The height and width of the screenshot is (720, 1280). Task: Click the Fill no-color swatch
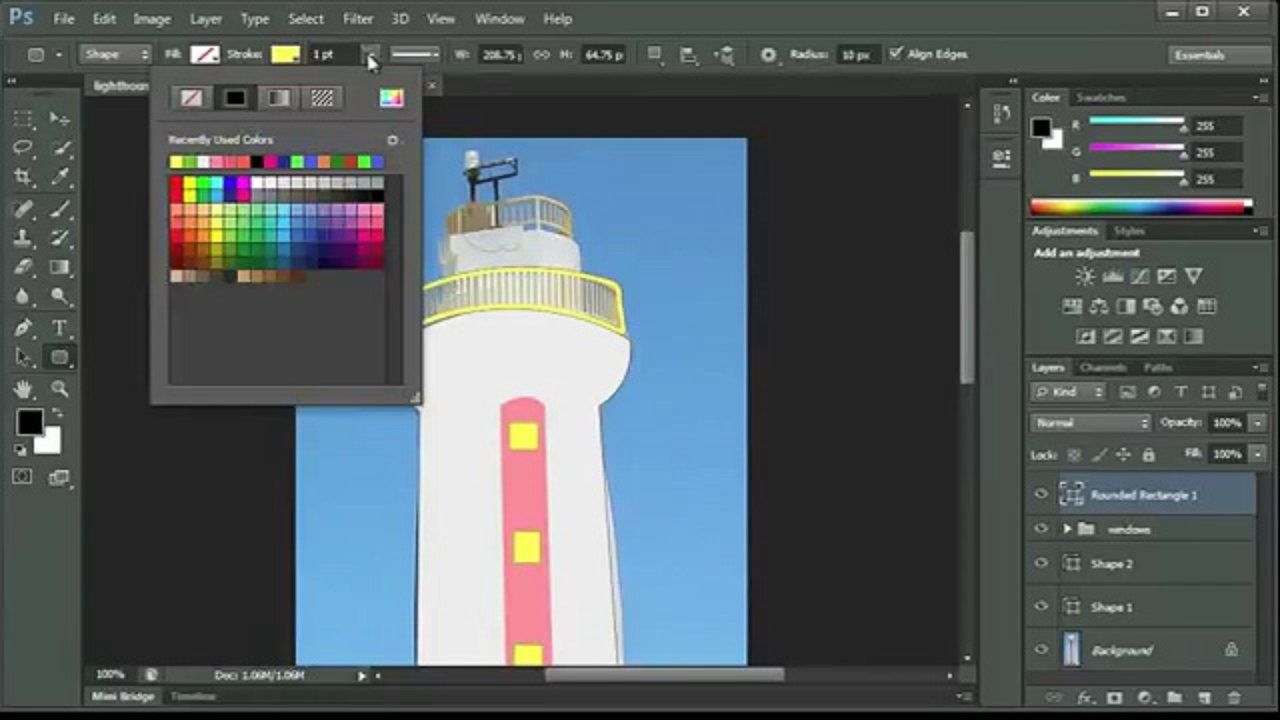pos(205,54)
